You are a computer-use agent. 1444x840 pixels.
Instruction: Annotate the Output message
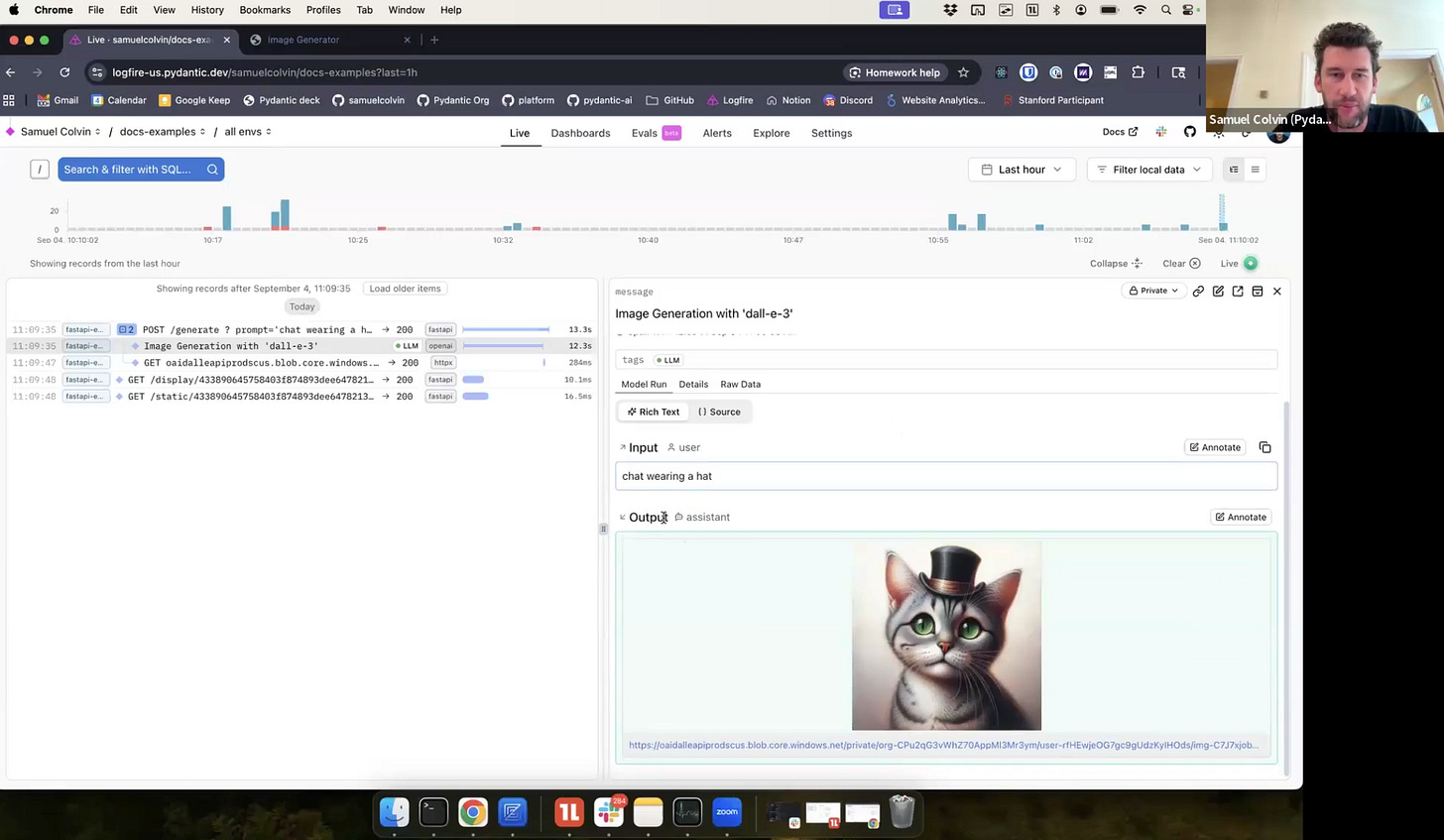tap(1241, 517)
